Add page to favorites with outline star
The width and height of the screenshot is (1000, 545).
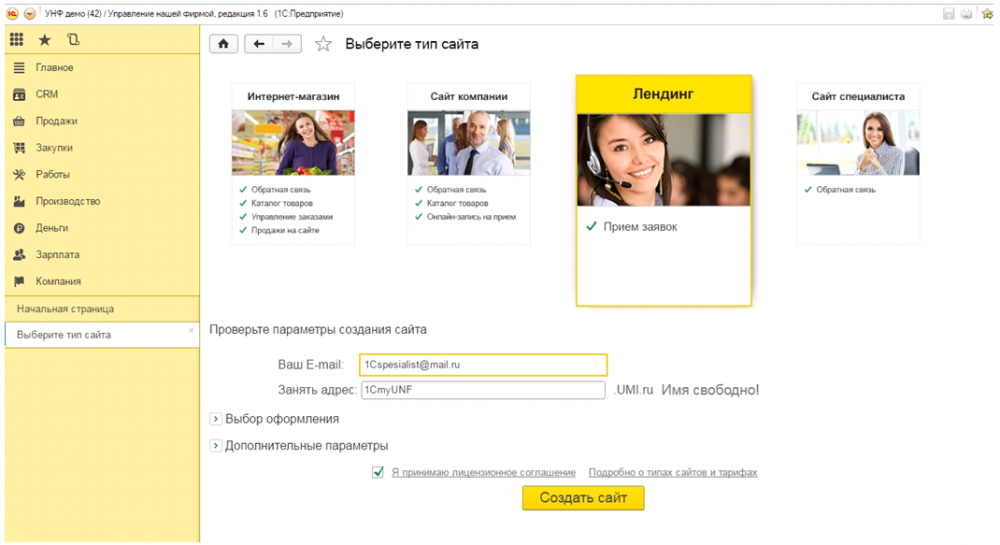coord(323,44)
